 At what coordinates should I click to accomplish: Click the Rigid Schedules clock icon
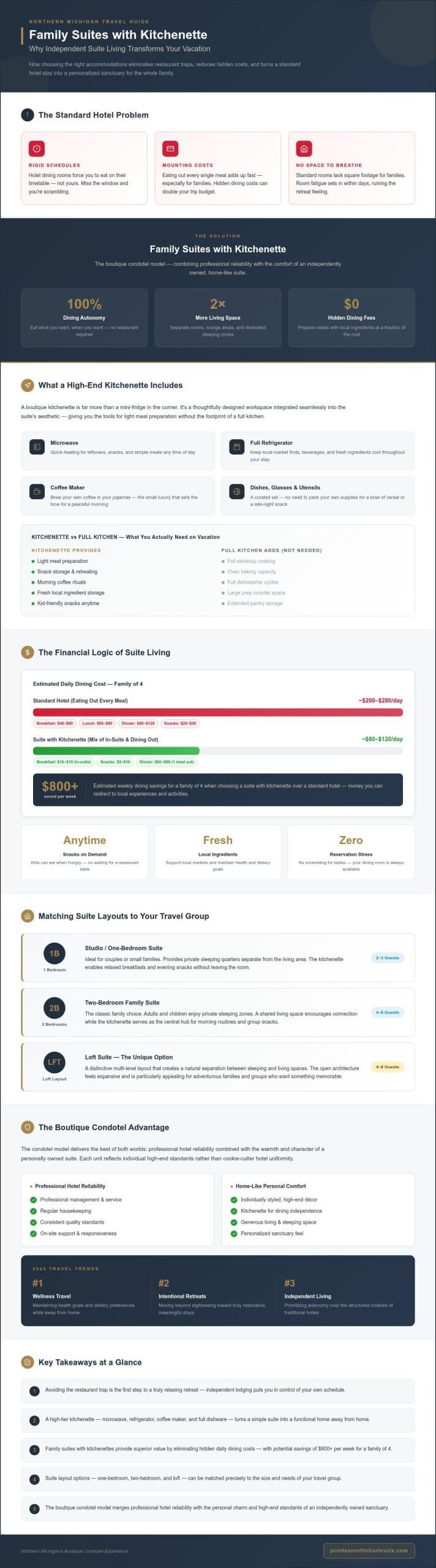point(37,148)
